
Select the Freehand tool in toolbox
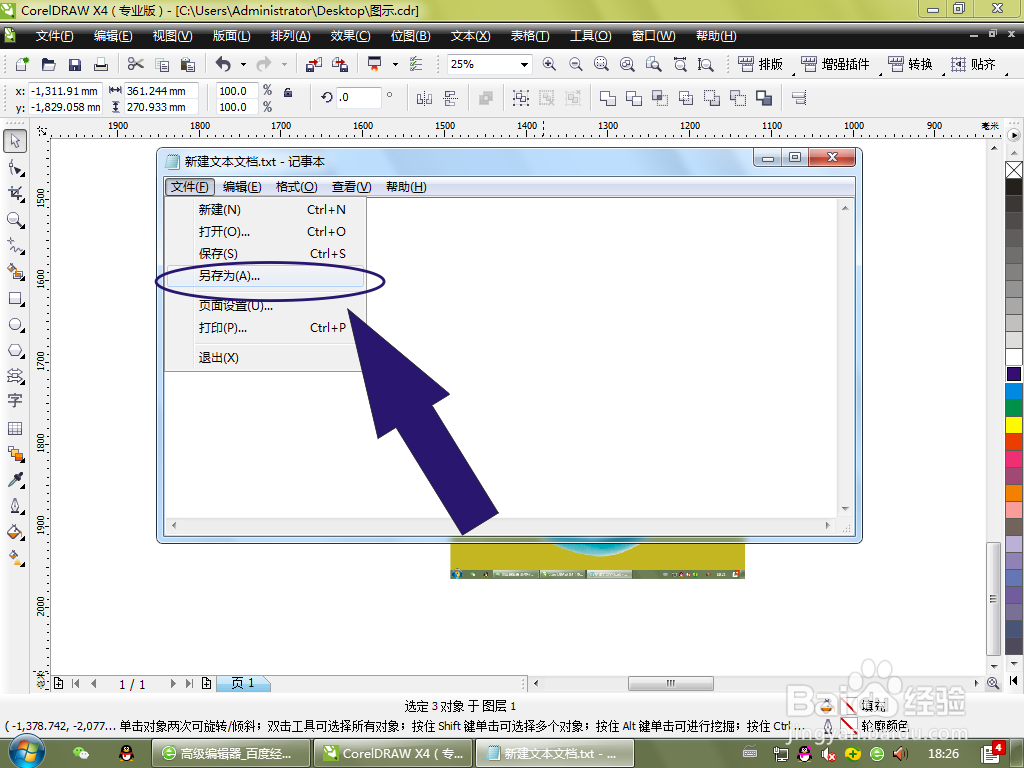[x=15, y=246]
